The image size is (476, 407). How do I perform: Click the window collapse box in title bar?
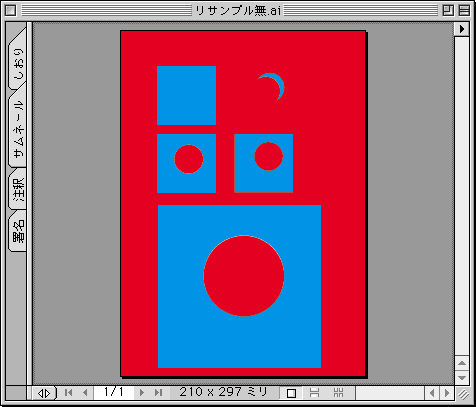tap(464, 11)
